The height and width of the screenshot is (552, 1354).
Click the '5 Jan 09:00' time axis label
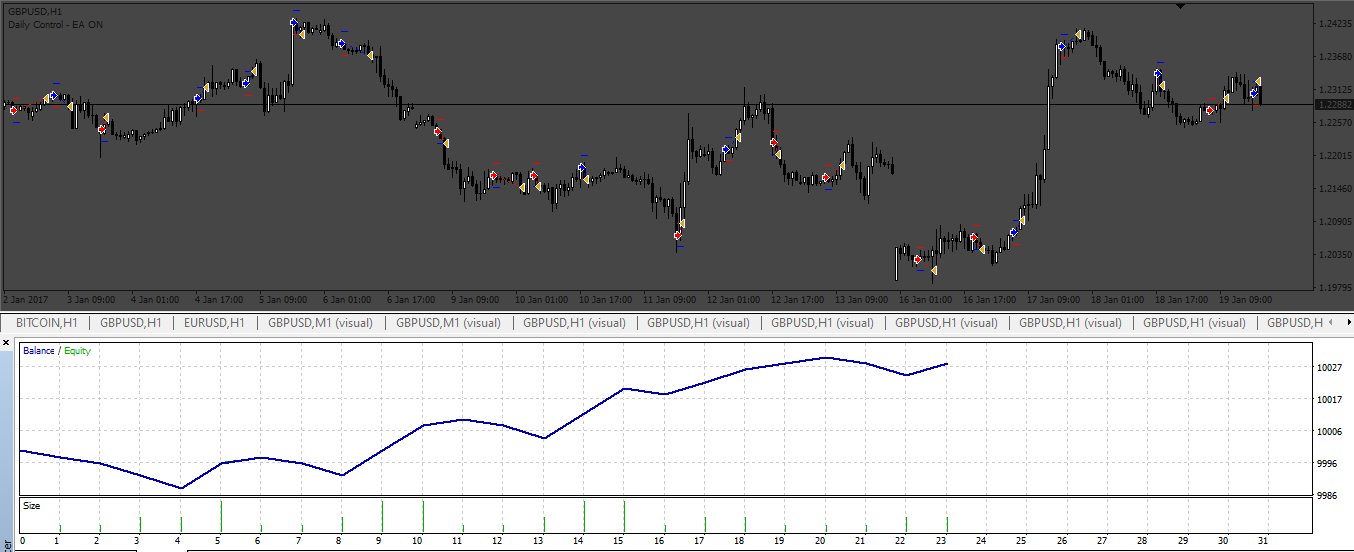pyautogui.click(x=283, y=299)
